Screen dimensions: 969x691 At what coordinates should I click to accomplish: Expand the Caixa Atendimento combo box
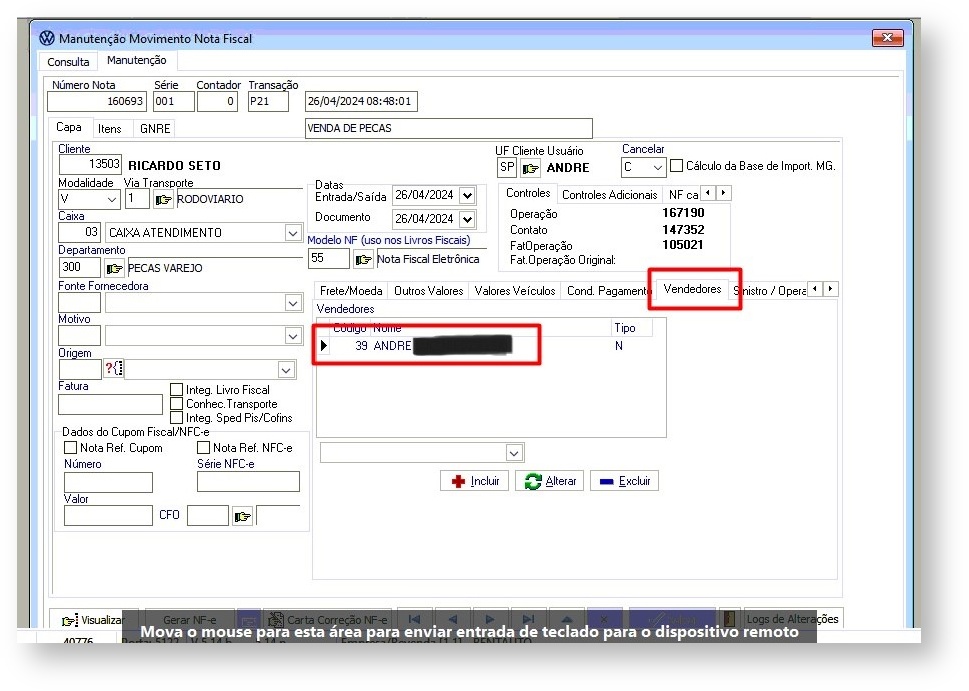(x=293, y=233)
